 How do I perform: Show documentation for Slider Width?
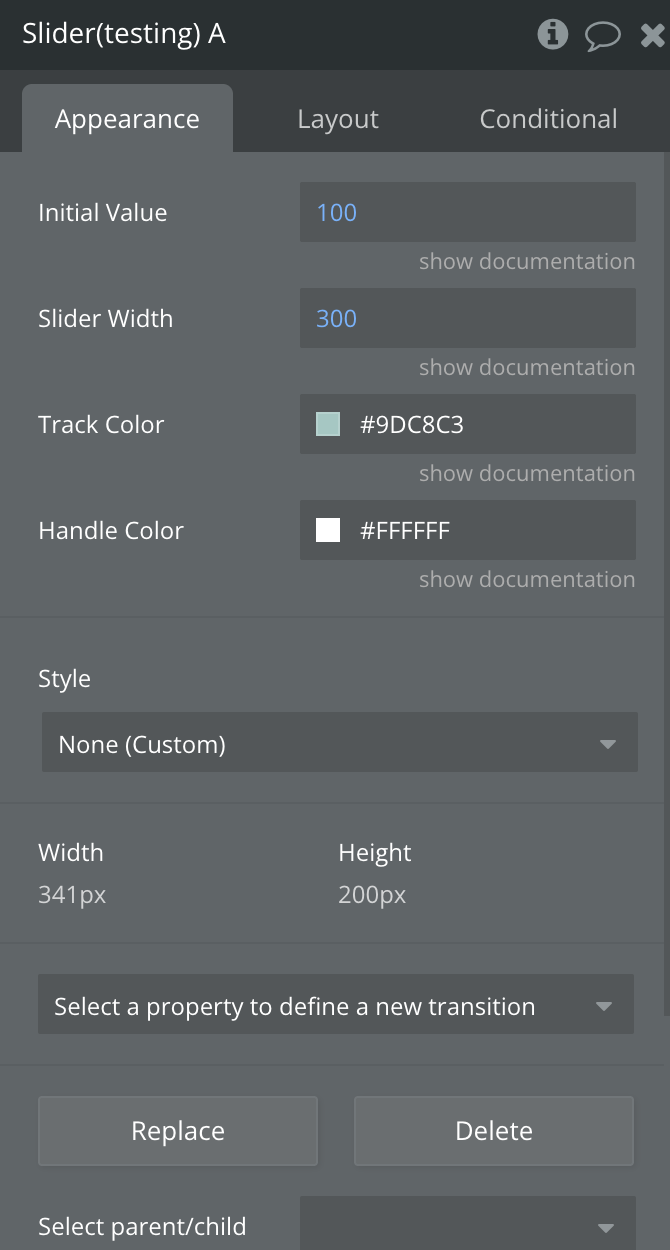click(x=527, y=368)
